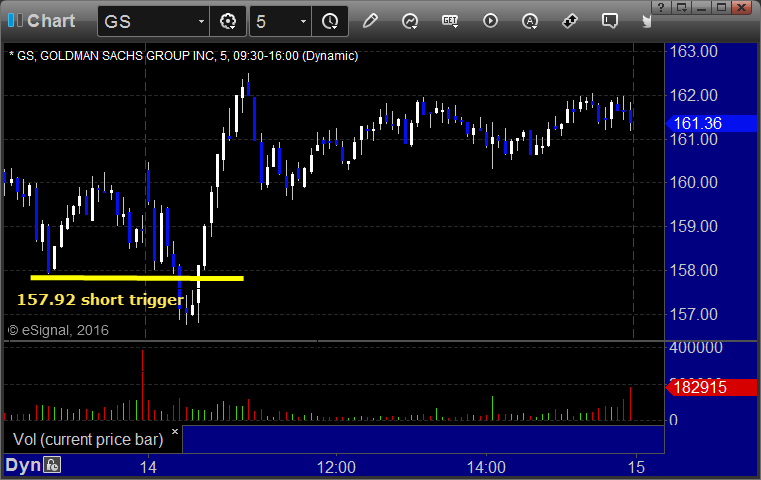This screenshot has width=761, height=480.
Task: Open the symbol settings gear icon
Action: click(228, 21)
